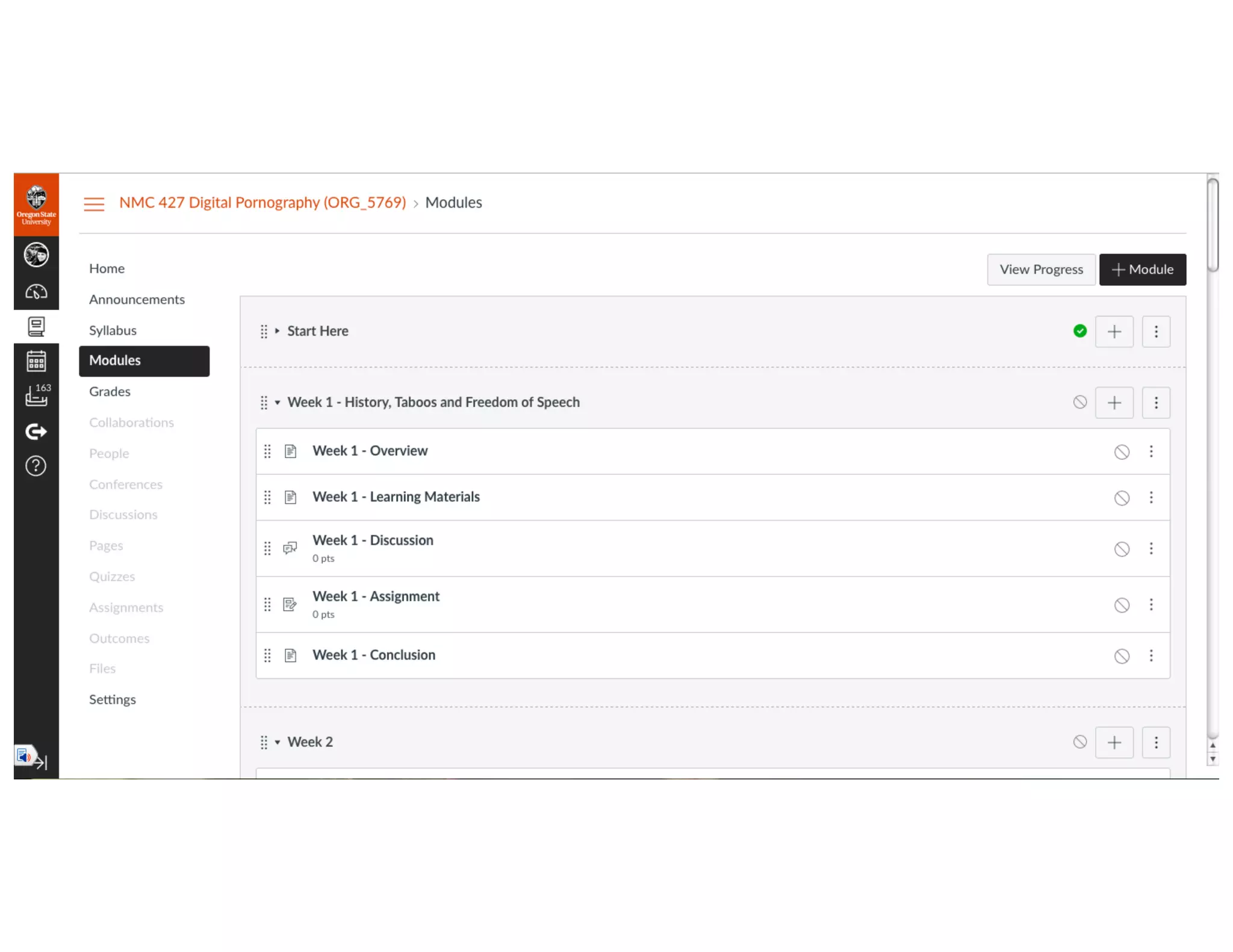
Task: Click the hamburger course menu icon
Action: click(x=93, y=203)
